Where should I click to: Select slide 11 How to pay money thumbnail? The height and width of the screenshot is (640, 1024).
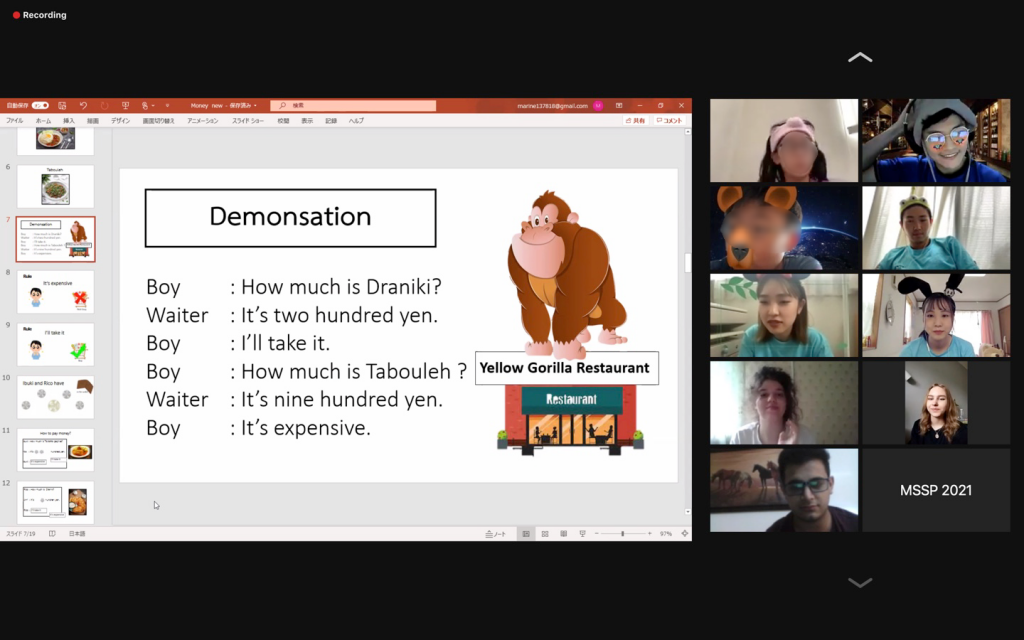tap(56, 450)
